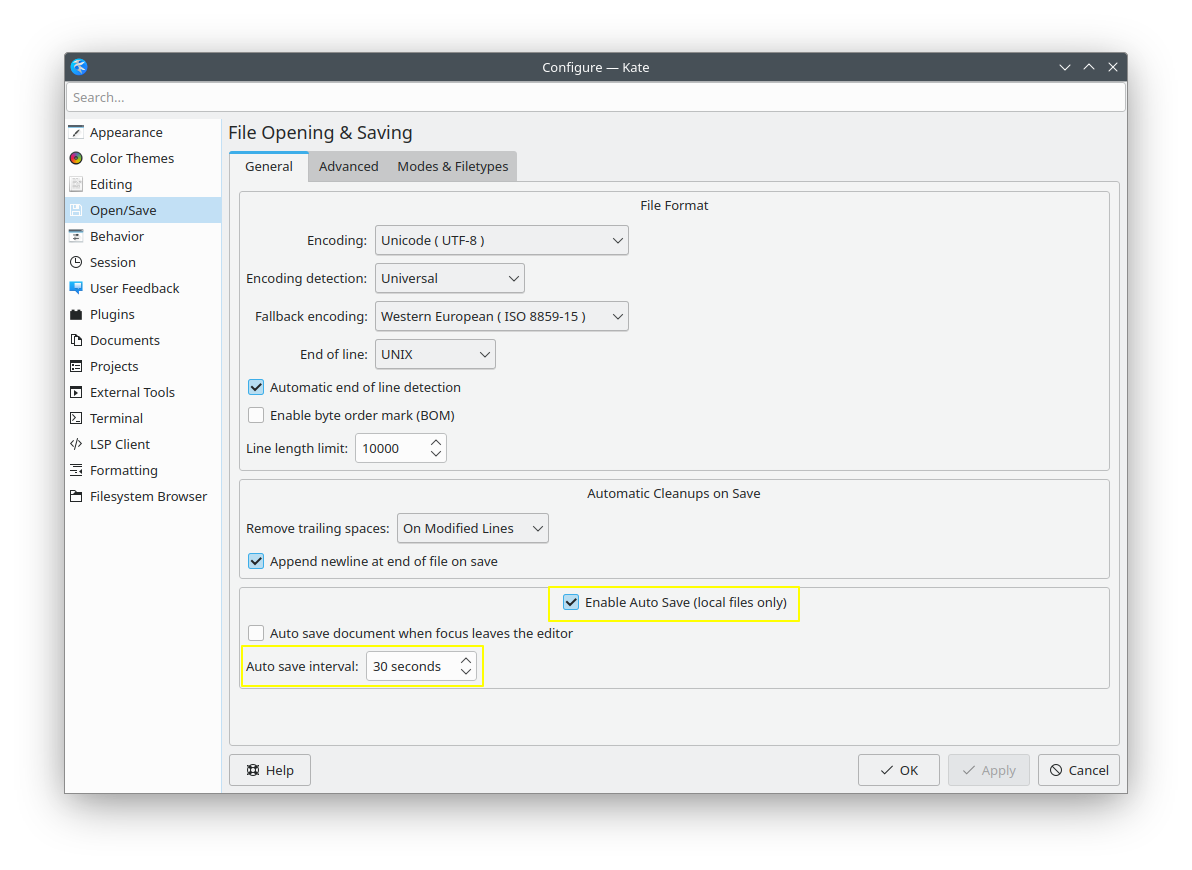Uncheck Enable Auto Save checkbox
The width and height of the screenshot is (1192, 870).
tap(571, 602)
